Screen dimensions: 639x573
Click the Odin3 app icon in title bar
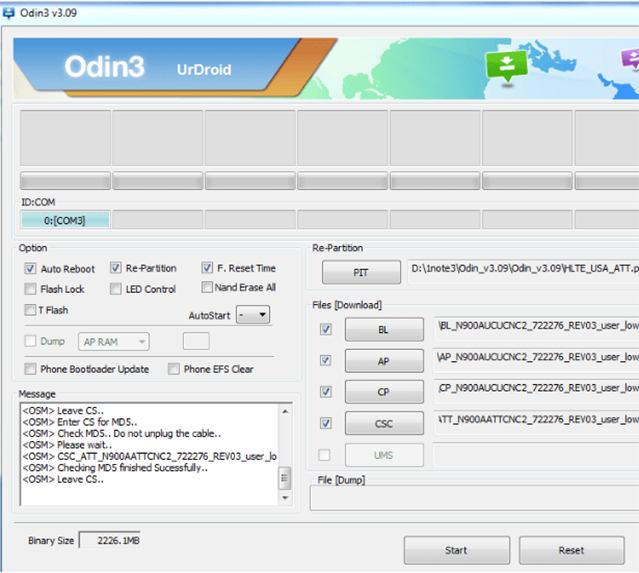(x=8, y=13)
